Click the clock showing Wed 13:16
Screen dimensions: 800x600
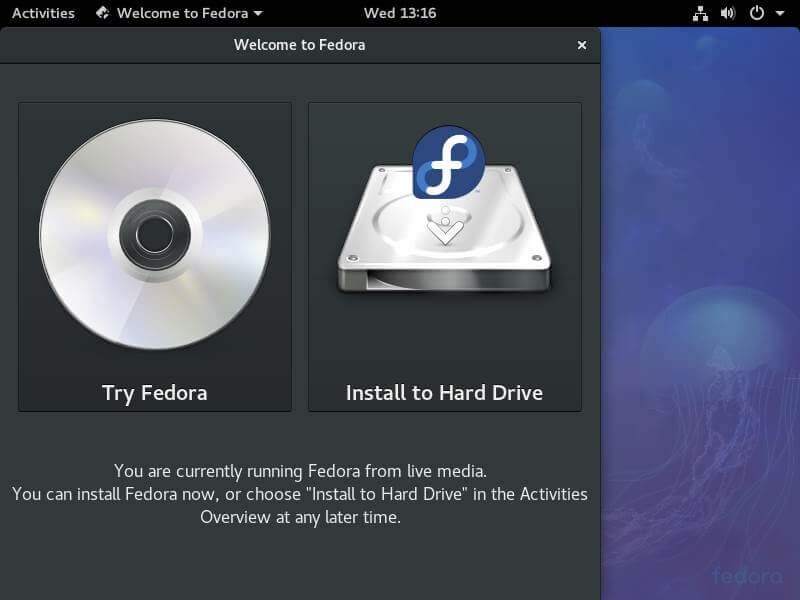pos(399,13)
